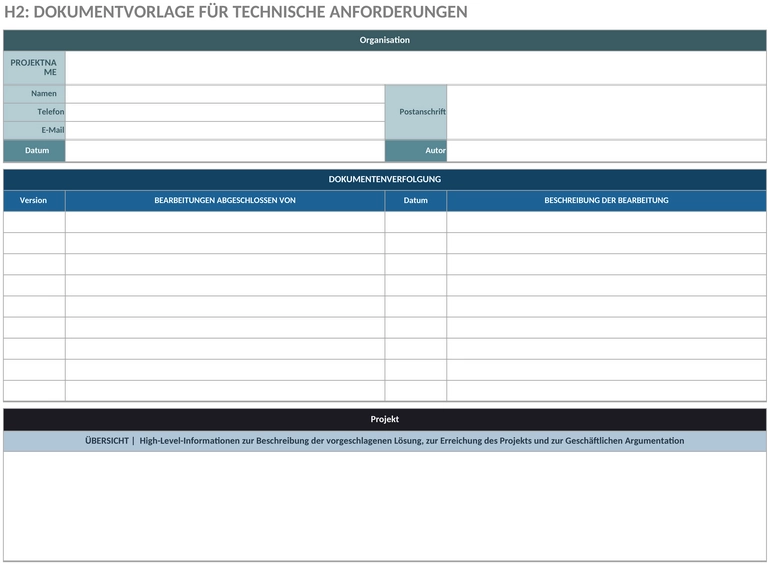Click the Telefon label cell
This screenshot has height=564, width=770.
click(34, 112)
